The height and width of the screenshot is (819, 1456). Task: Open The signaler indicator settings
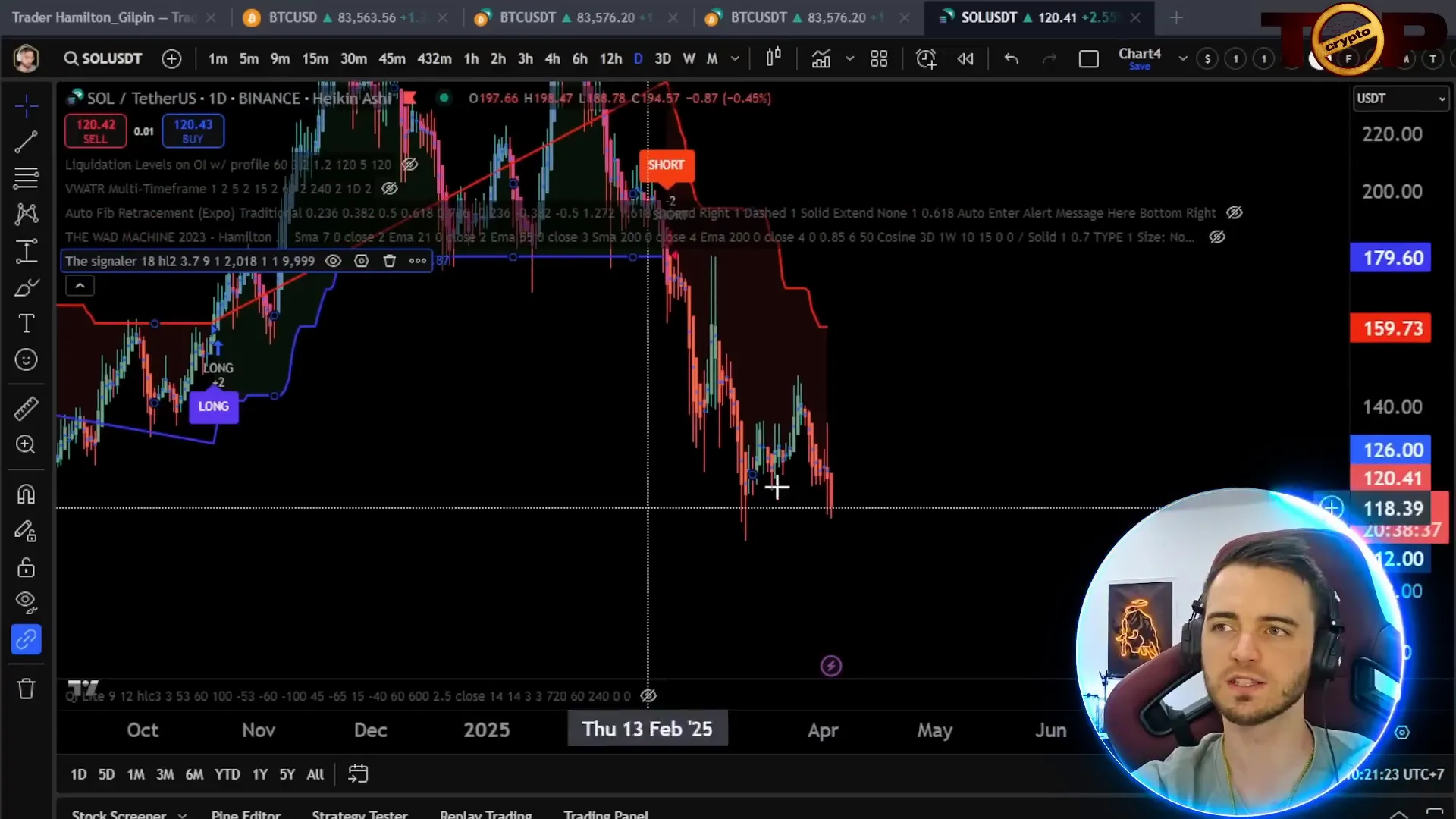coord(361,261)
